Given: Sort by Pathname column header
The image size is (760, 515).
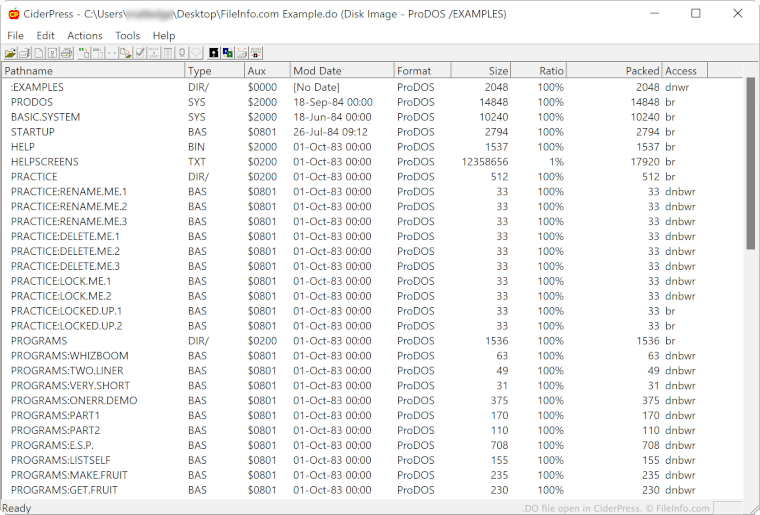Looking at the screenshot, I should 93,71.
